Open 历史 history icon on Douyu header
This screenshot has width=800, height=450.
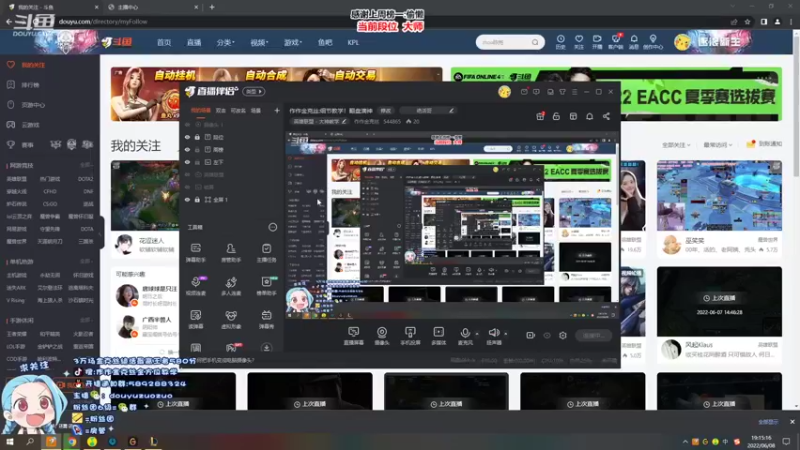tap(560, 42)
